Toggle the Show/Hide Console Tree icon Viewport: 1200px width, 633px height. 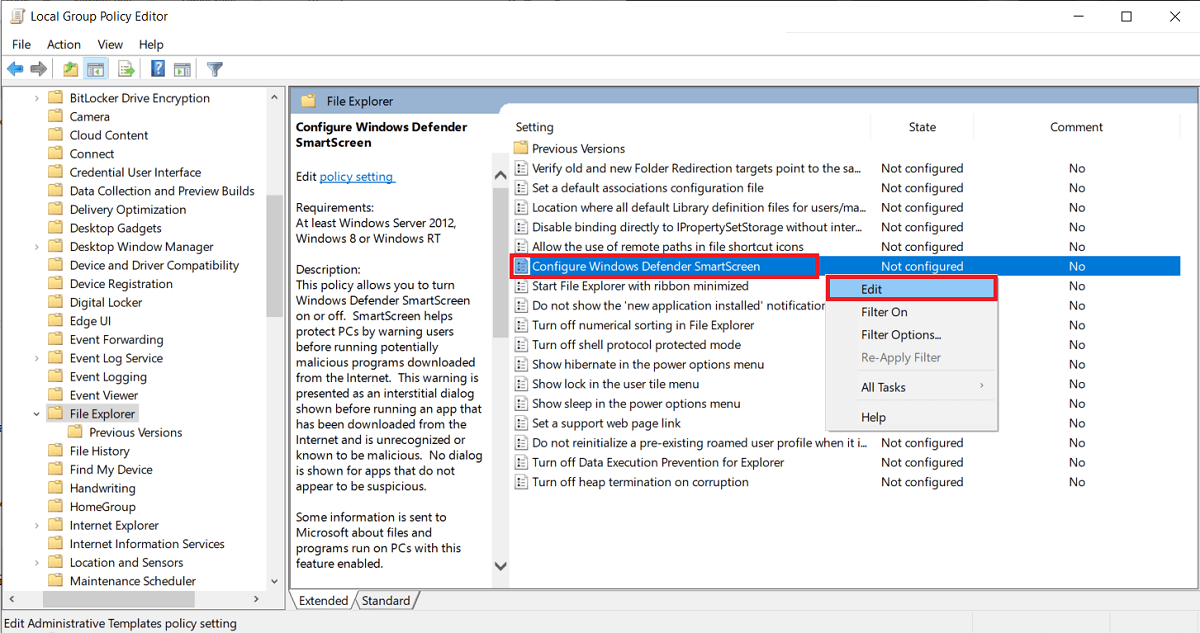click(x=95, y=68)
